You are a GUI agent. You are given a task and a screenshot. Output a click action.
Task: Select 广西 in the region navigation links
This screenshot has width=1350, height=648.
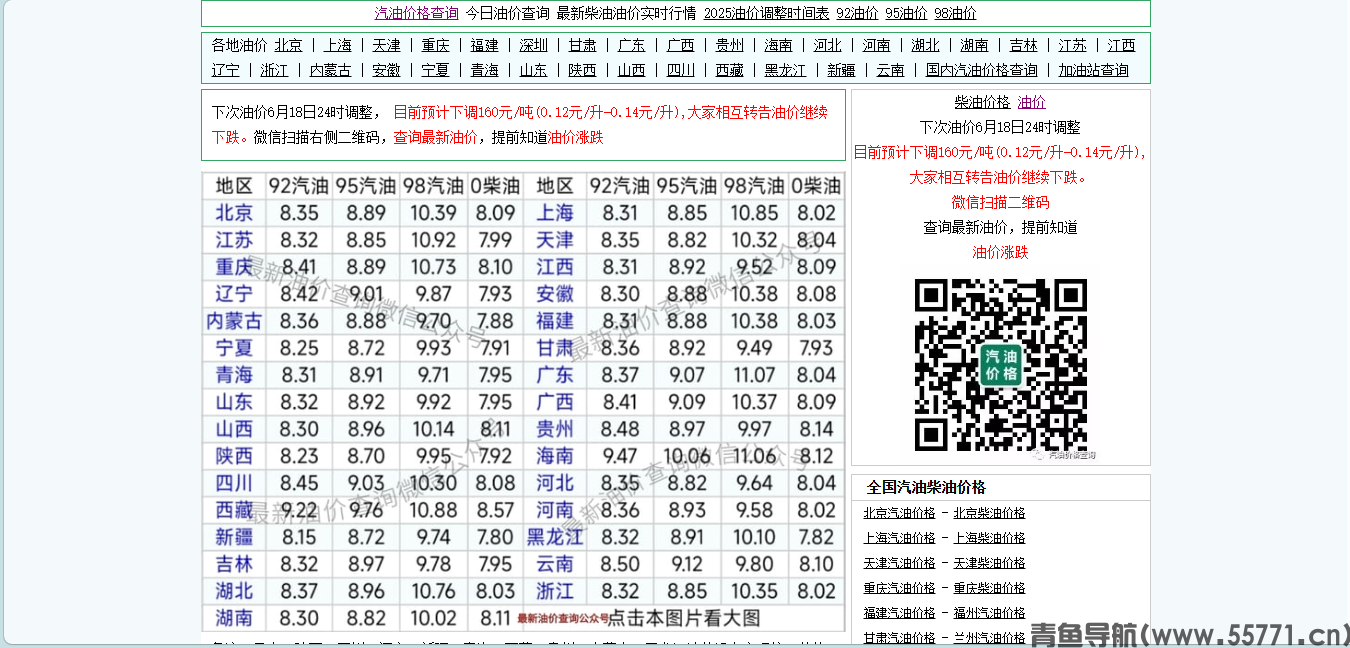[x=680, y=45]
